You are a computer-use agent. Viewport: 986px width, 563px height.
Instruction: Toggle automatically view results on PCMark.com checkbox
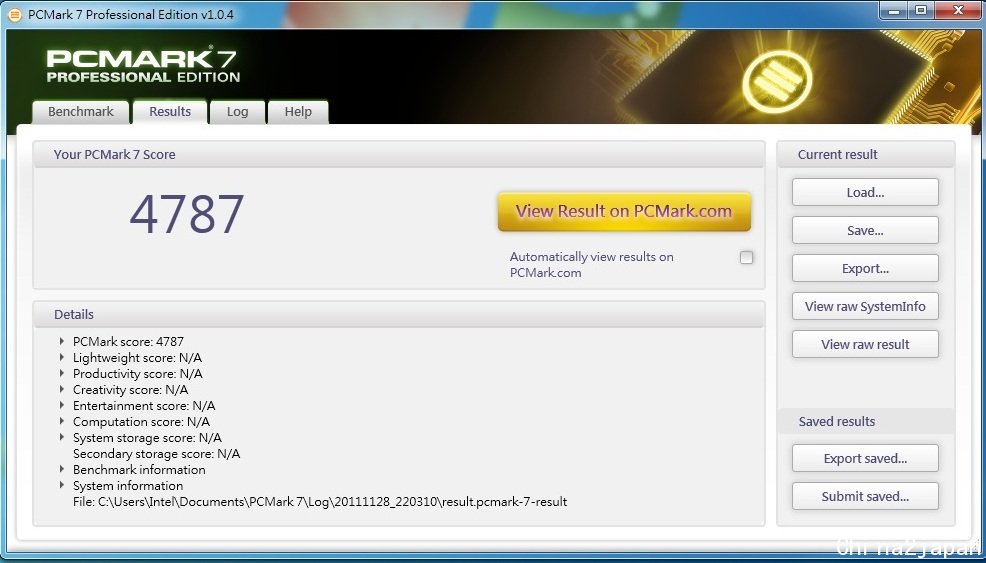746,257
